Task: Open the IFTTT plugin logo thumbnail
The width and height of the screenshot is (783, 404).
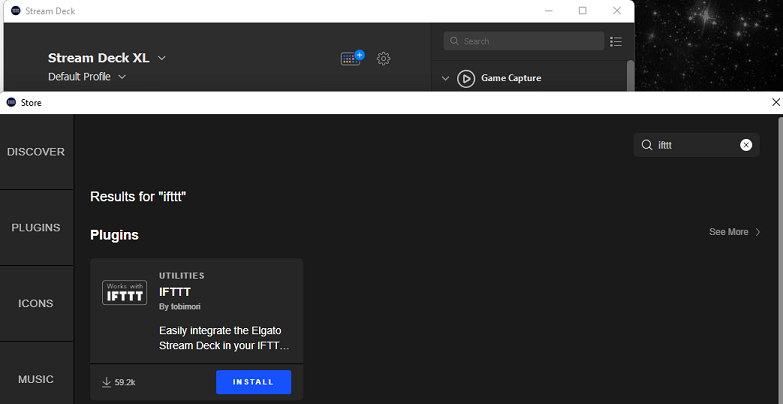Action: tap(124, 292)
